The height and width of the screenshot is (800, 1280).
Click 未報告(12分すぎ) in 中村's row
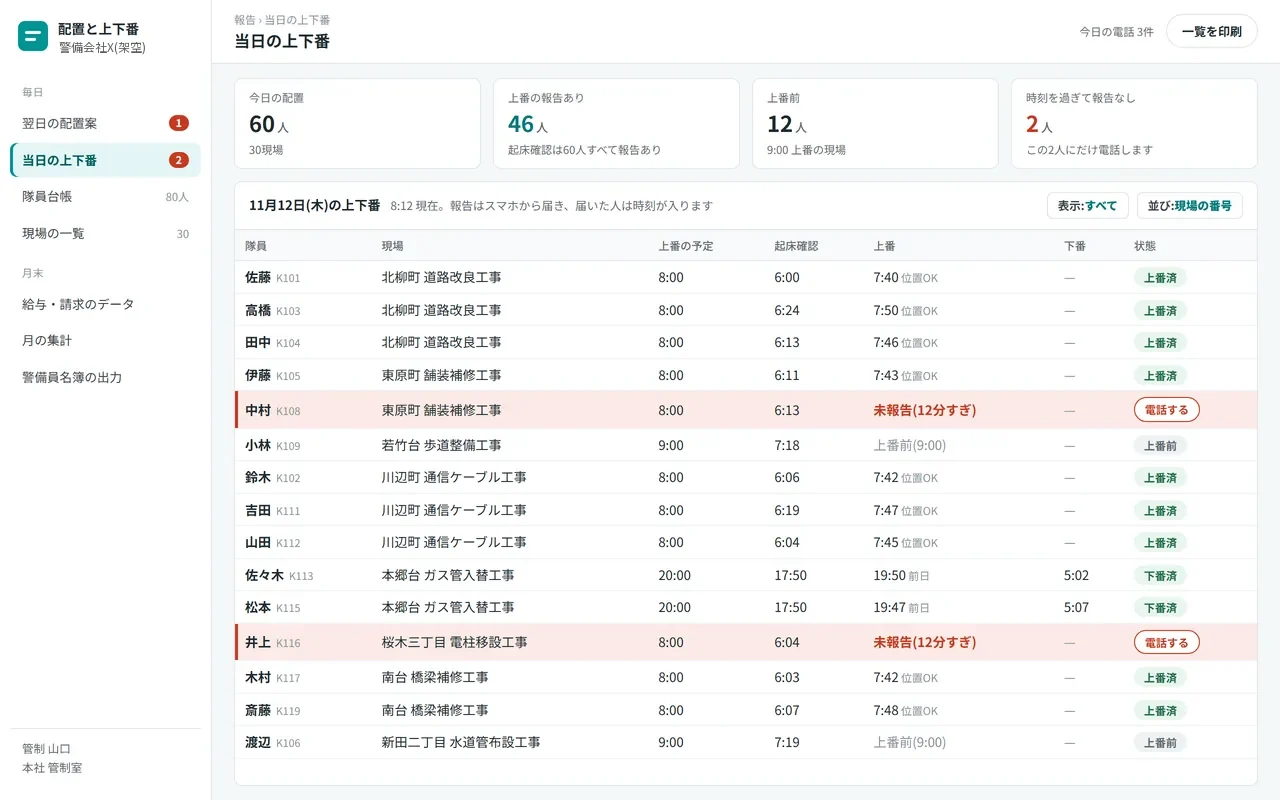925,410
